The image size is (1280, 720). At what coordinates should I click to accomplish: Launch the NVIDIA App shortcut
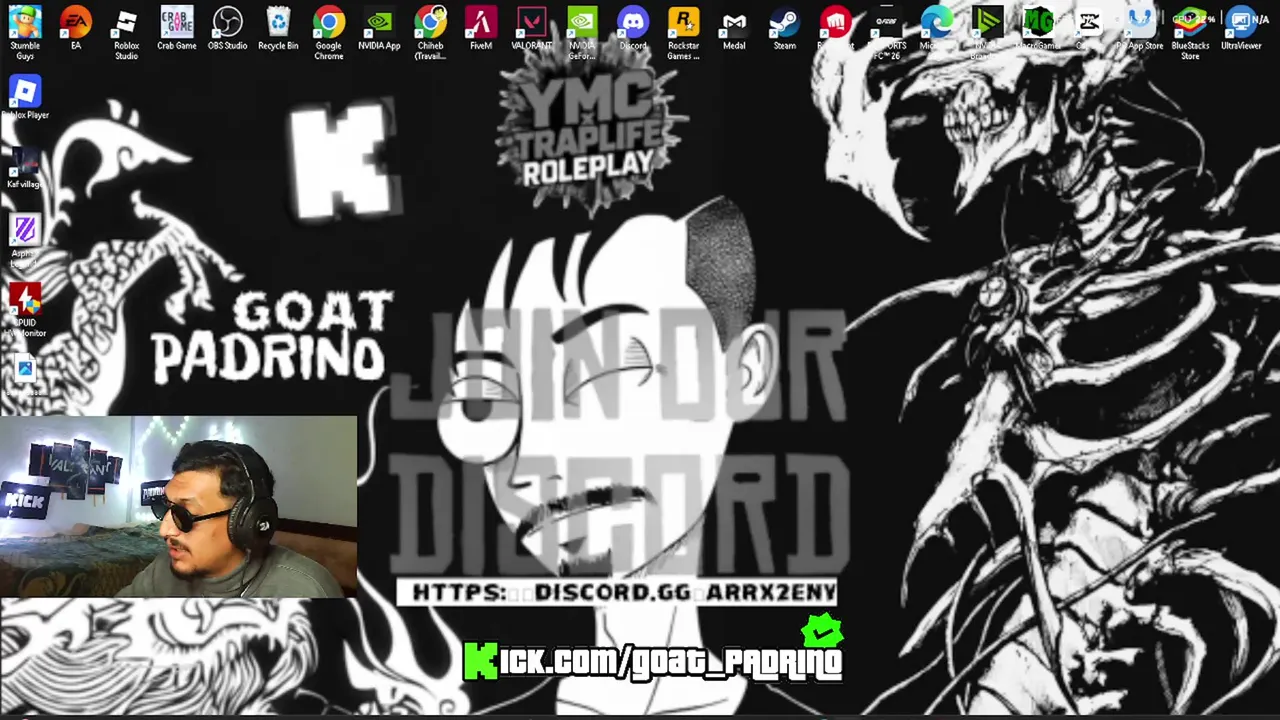point(379,28)
